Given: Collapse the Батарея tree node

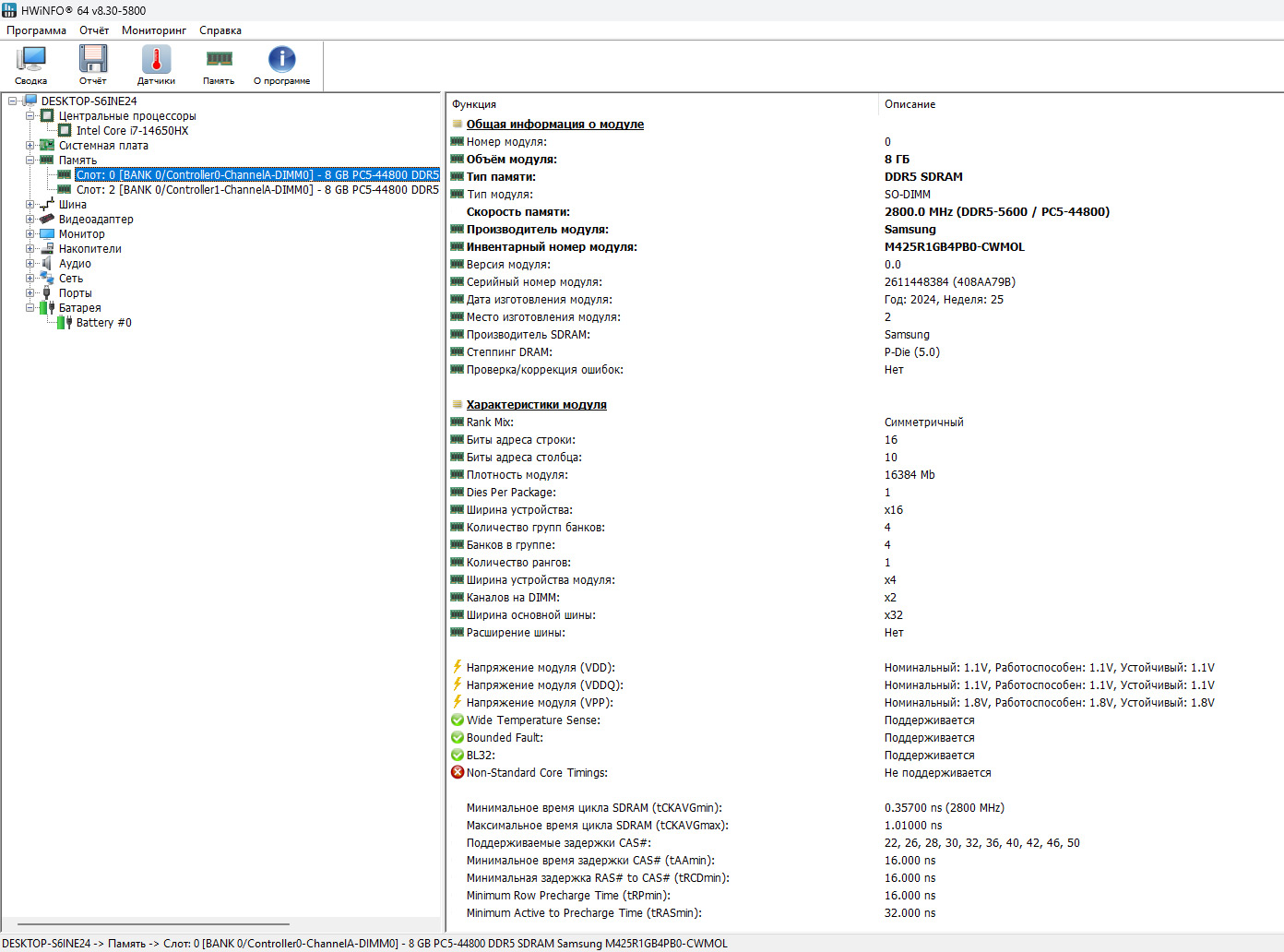Looking at the screenshot, I should click(x=30, y=308).
